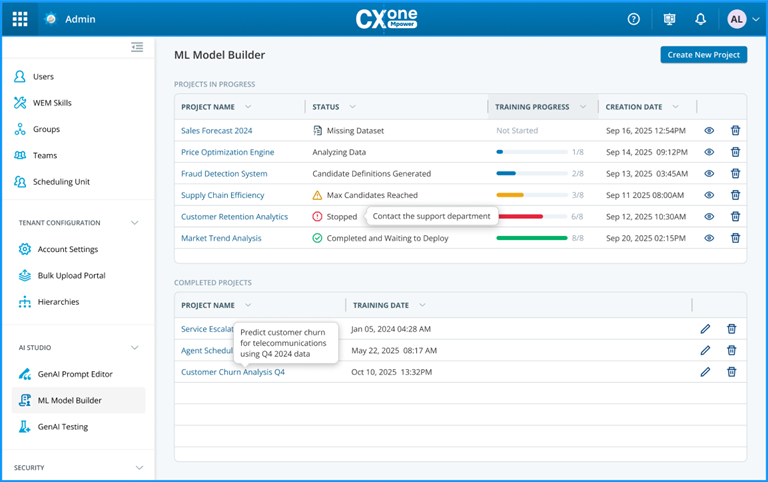Edit the Customer Churn Analysis Q4 project
This screenshot has height=482, width=768.
pyautogui.click(x=705, y=372)
